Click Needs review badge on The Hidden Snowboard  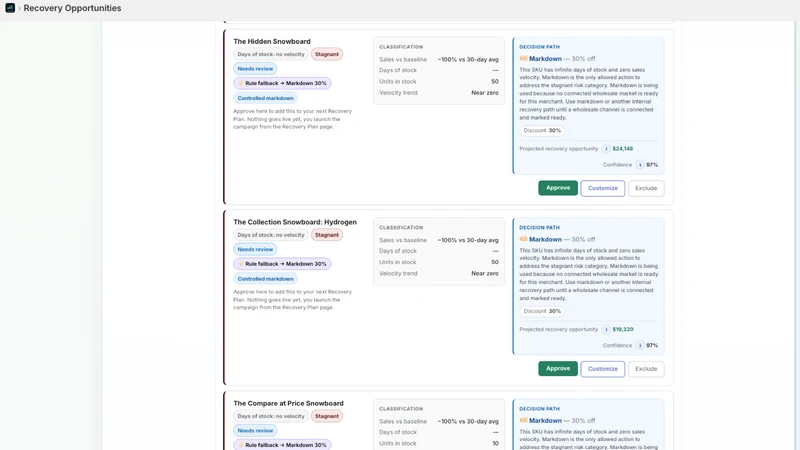coord(255,68)
